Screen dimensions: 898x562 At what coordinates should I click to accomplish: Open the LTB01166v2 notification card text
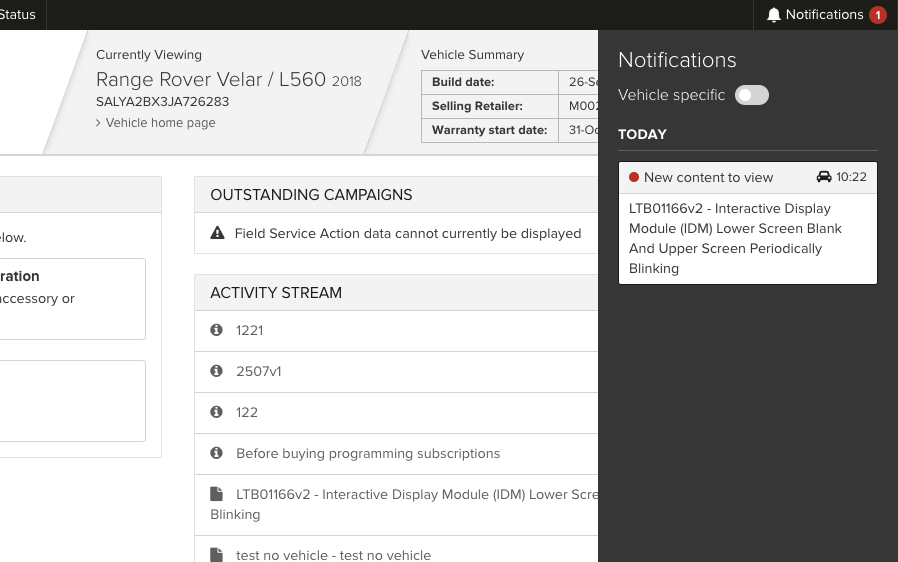[735, 238]
